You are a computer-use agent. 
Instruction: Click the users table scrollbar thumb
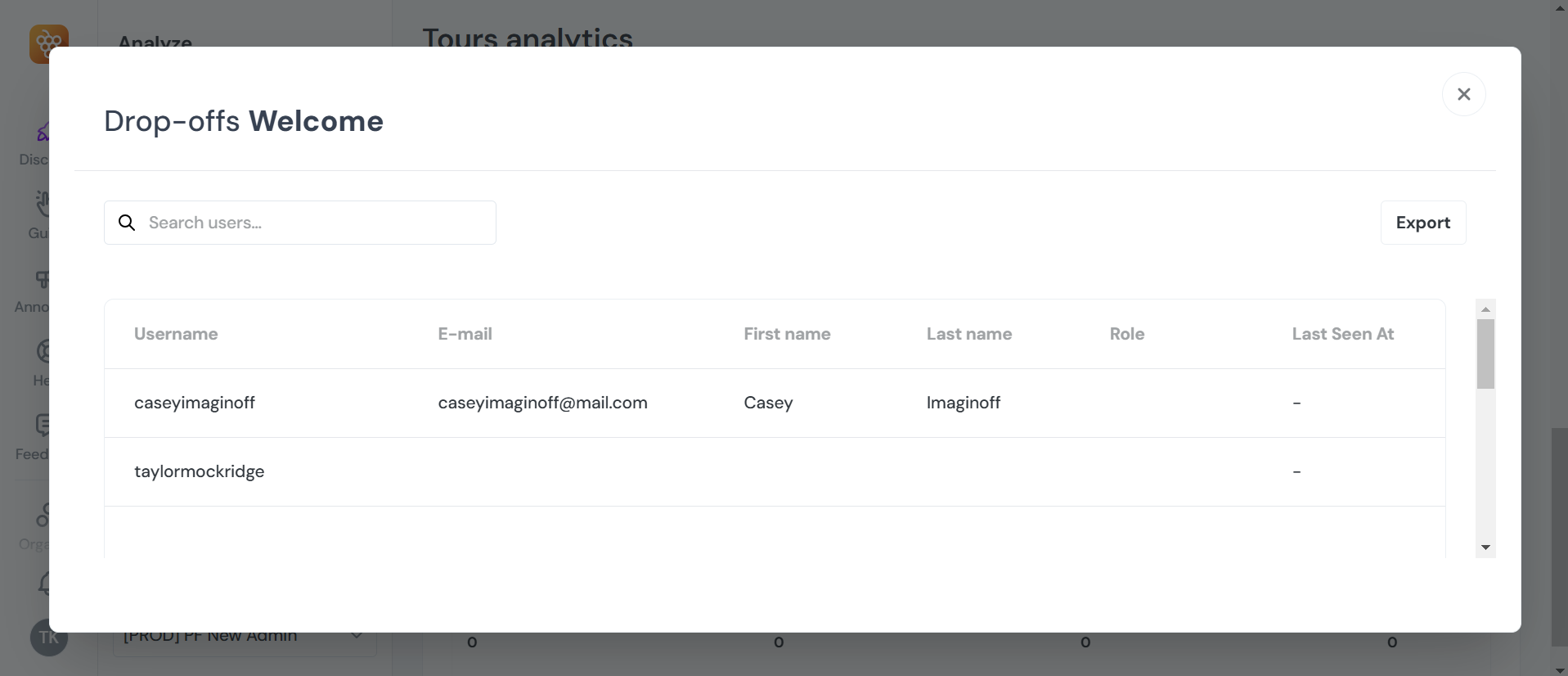pyautogui.click(x=1486, y=354)
